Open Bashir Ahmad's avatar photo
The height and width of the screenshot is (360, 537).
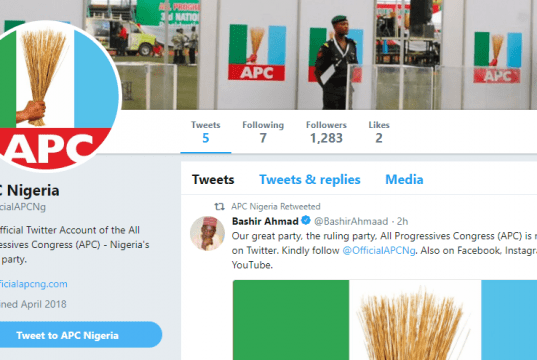pos(208,233)
